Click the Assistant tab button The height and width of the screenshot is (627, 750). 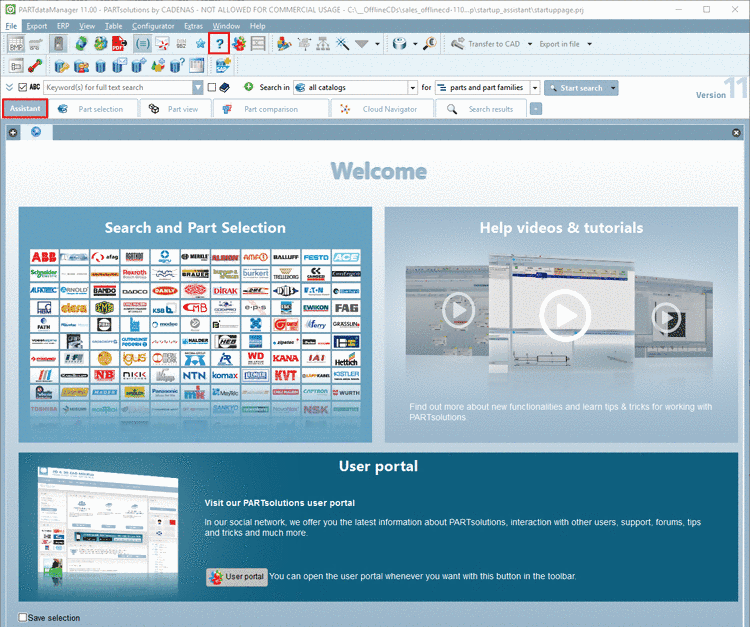(x=25, y=109)
